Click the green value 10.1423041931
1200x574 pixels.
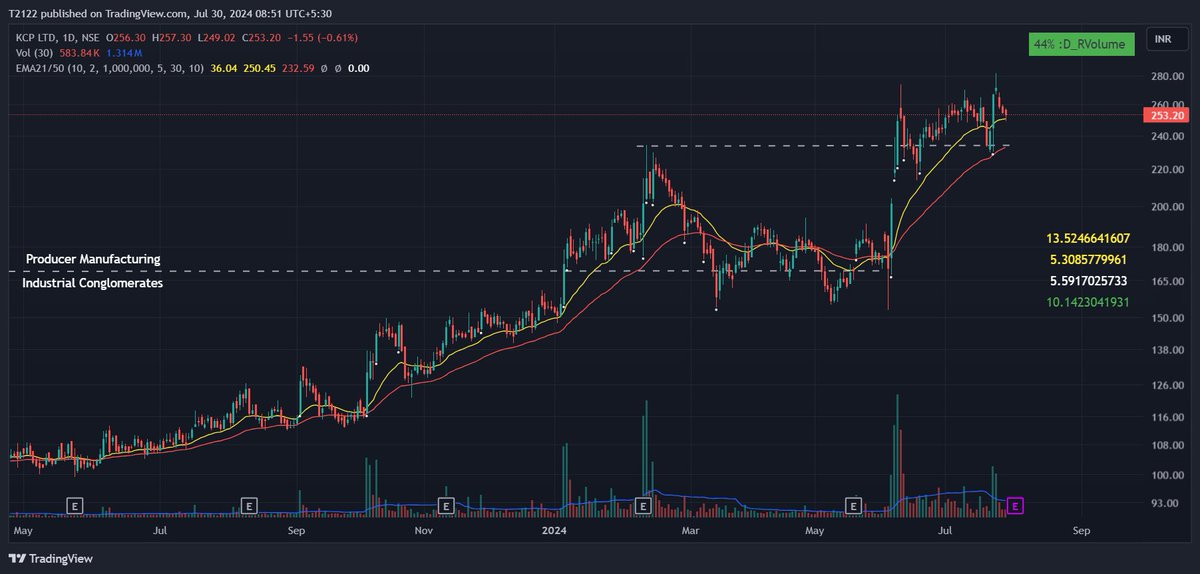tap(1088, 301)
